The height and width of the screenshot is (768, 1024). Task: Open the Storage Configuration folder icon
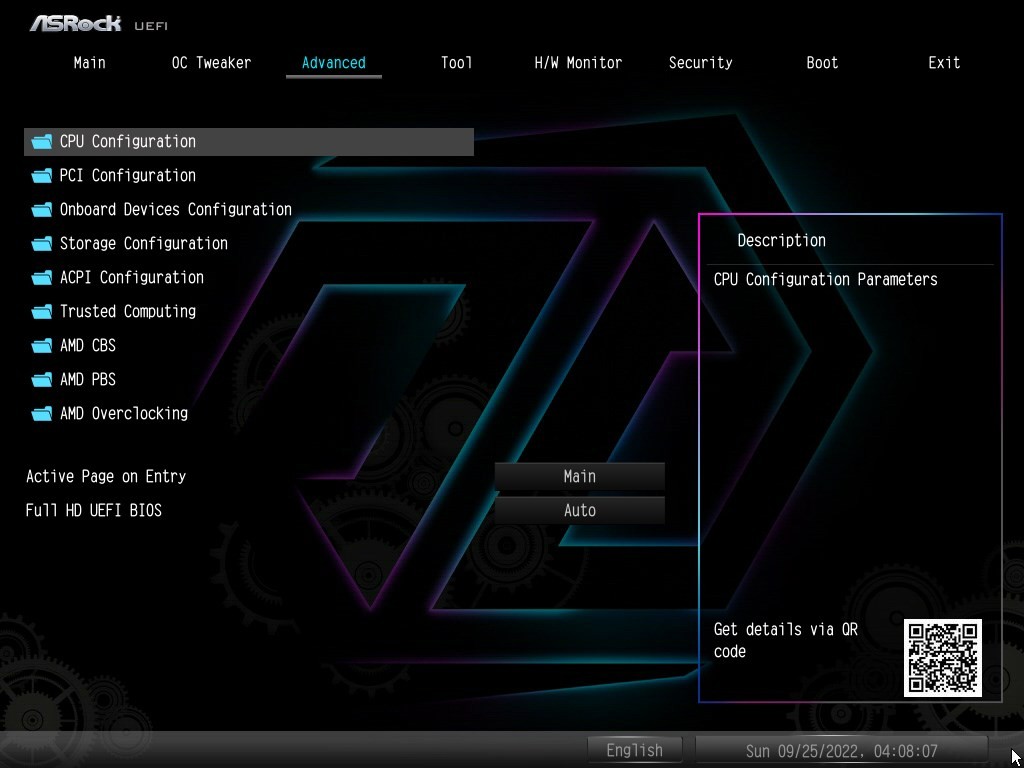[42, 244]
